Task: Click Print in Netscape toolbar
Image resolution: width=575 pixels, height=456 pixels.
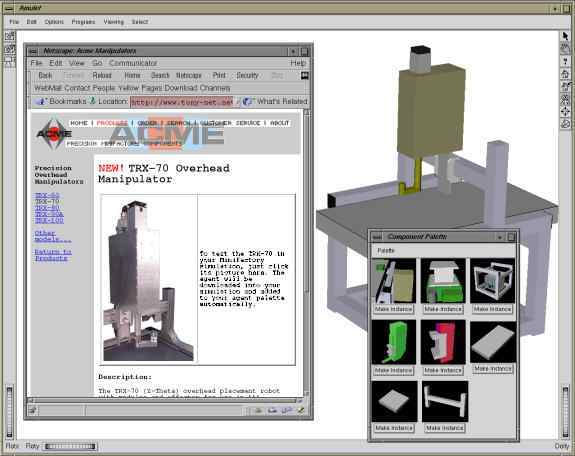Action: pyautogui.click(x=219, y=75)
